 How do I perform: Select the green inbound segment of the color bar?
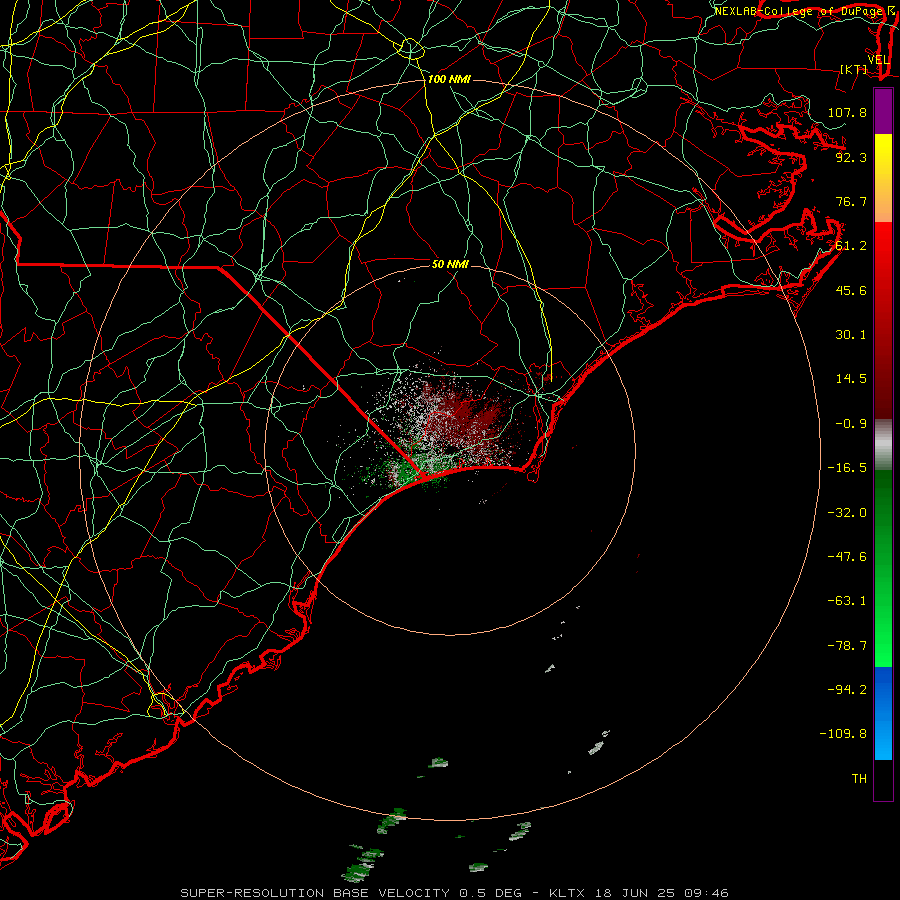(x=883, y=568)
